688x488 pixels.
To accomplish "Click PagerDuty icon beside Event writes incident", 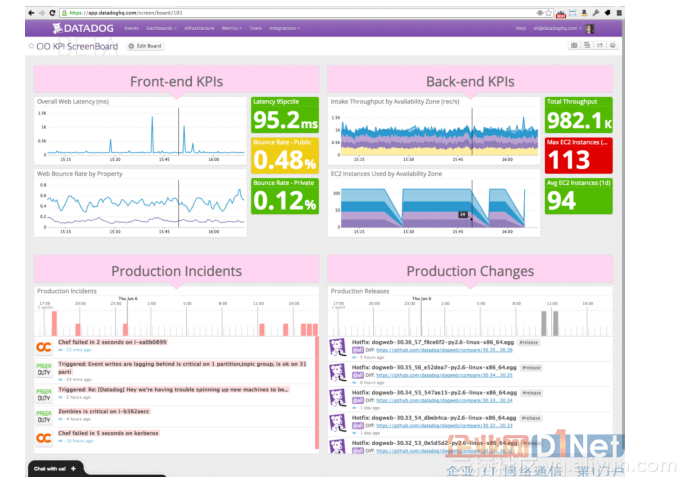I will point(44,369).
